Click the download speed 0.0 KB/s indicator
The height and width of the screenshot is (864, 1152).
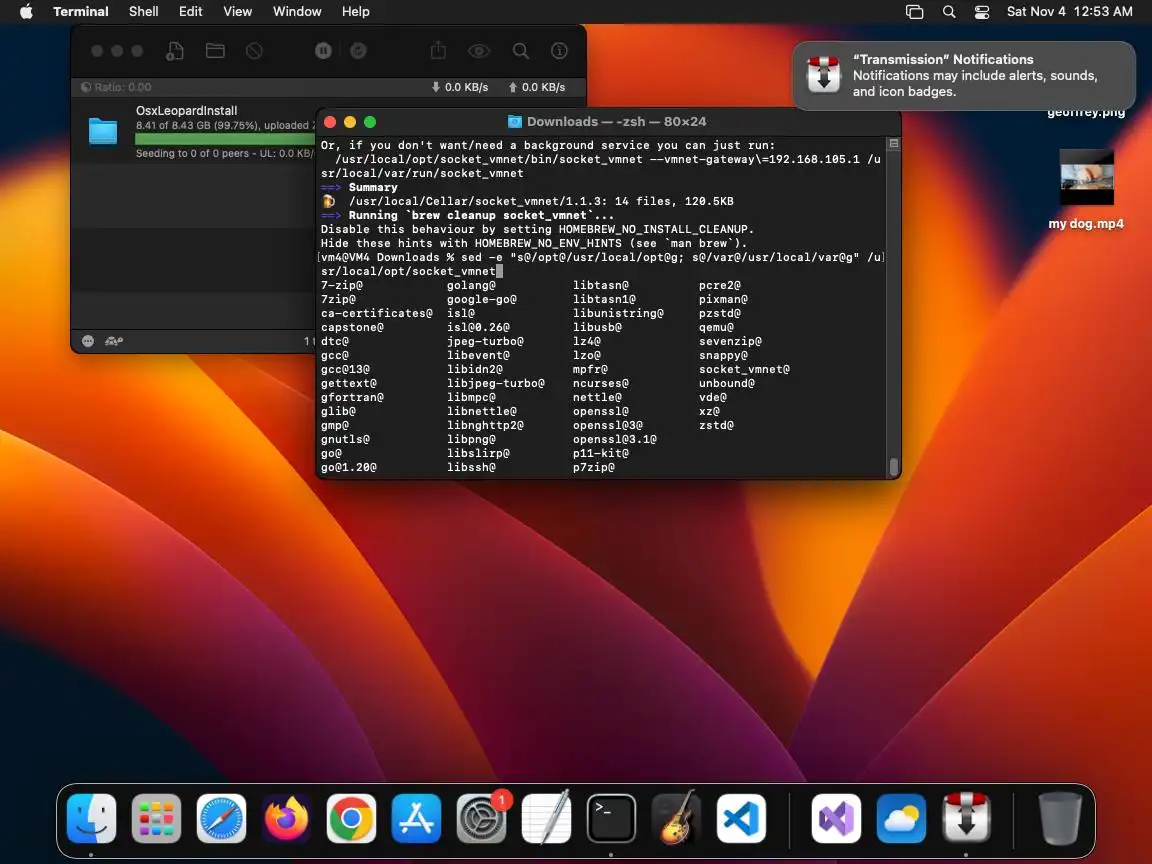pos(460,87)
